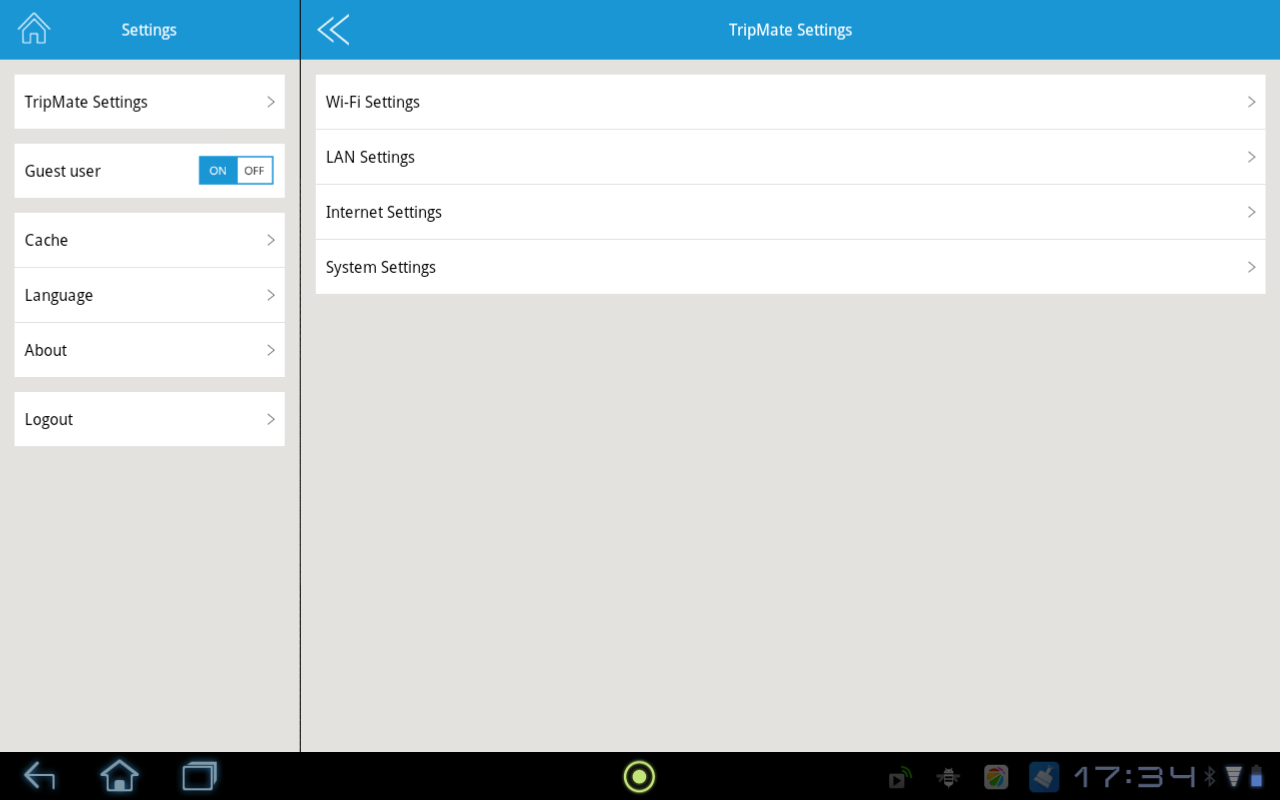Click the double-chevron back icon in the TripMate header
The height and width of the screenshot is (800, 1280).
(333, 30)
